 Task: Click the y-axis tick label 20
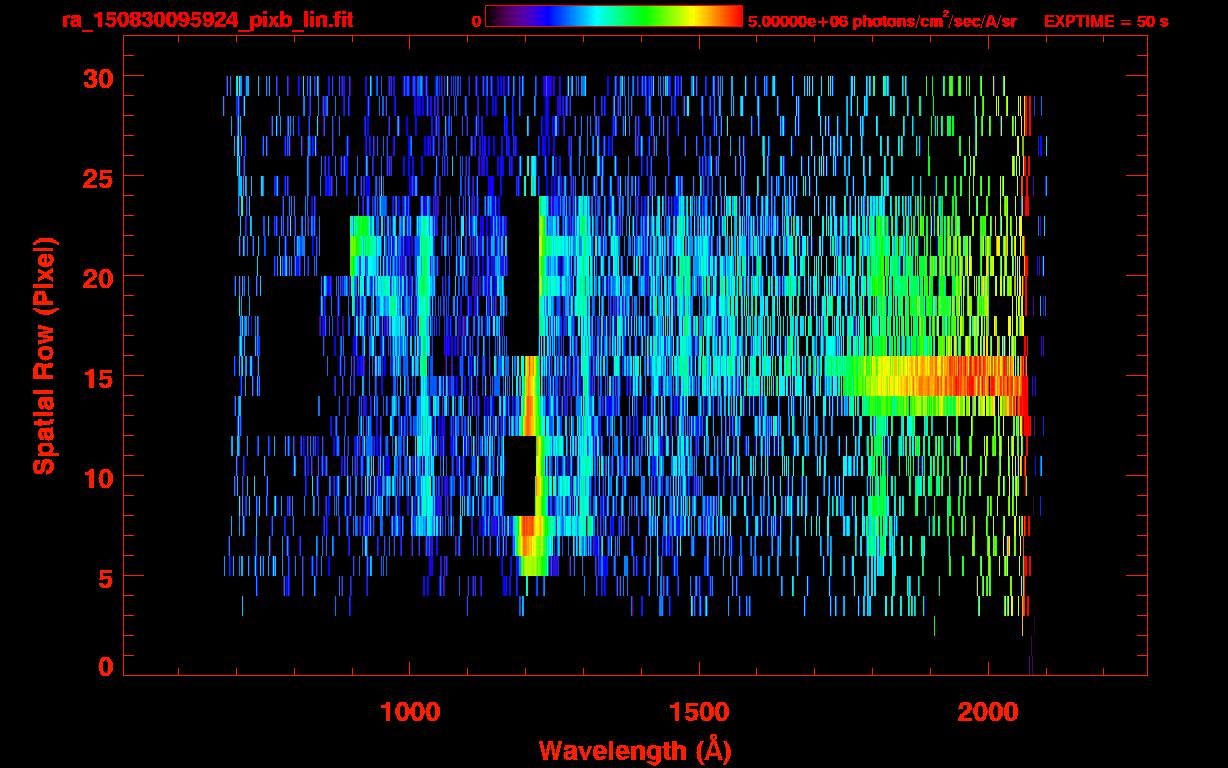click(97, 276)
